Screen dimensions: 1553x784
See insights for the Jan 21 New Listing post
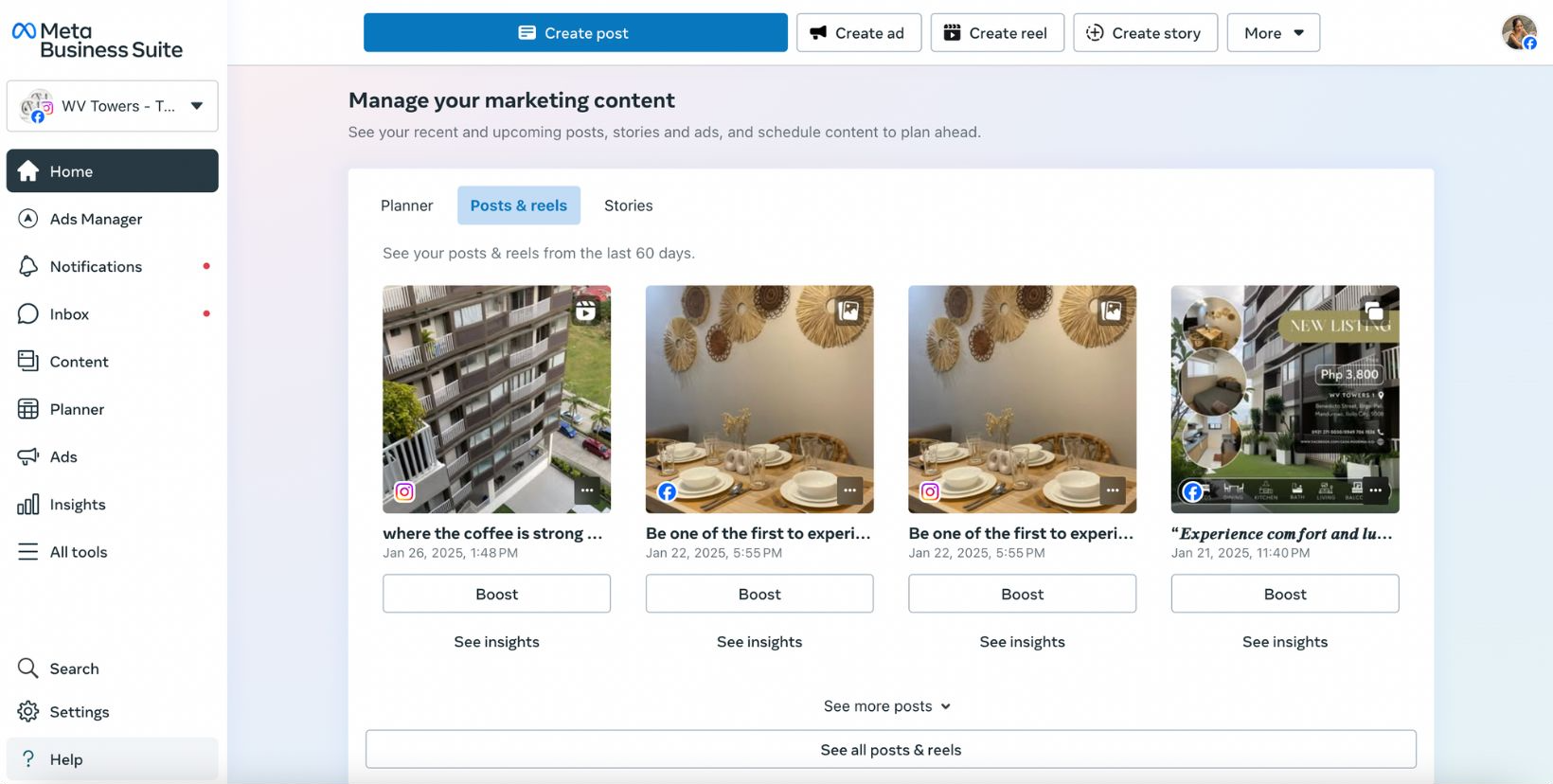click(1285, 641)
